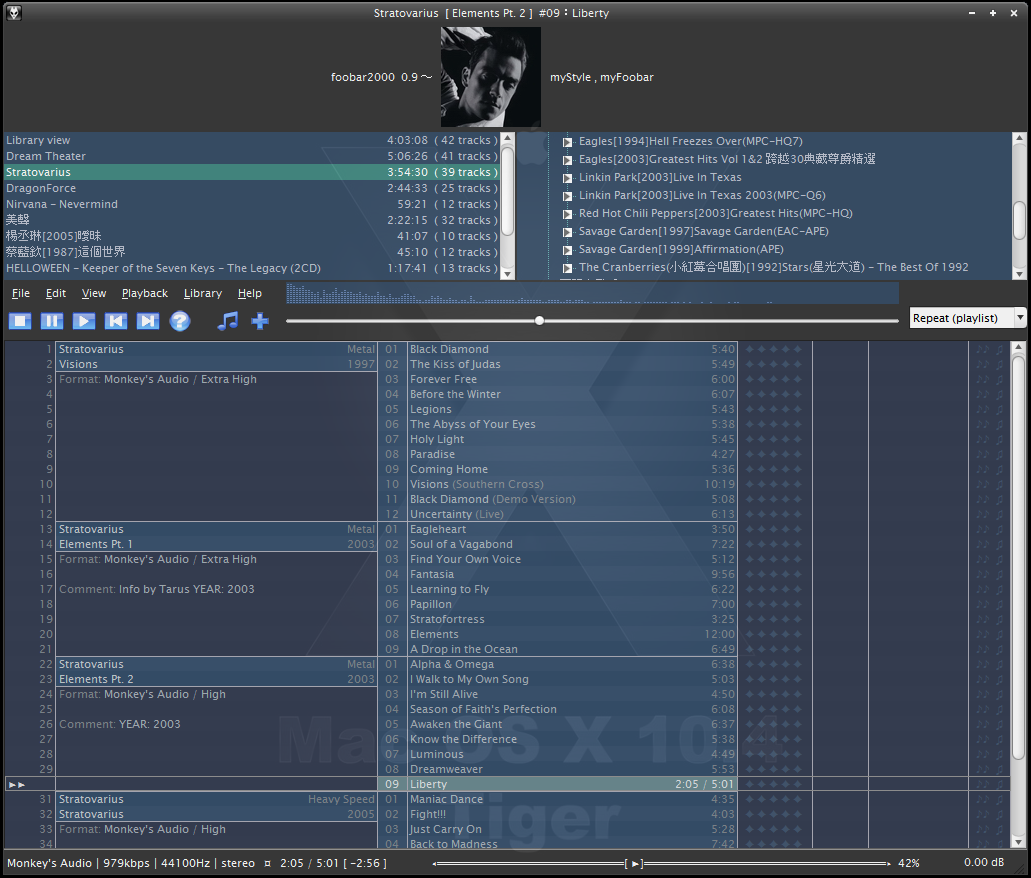Open the File menu
Viewport: 1031px width, 878px height.
pos(20,293)
